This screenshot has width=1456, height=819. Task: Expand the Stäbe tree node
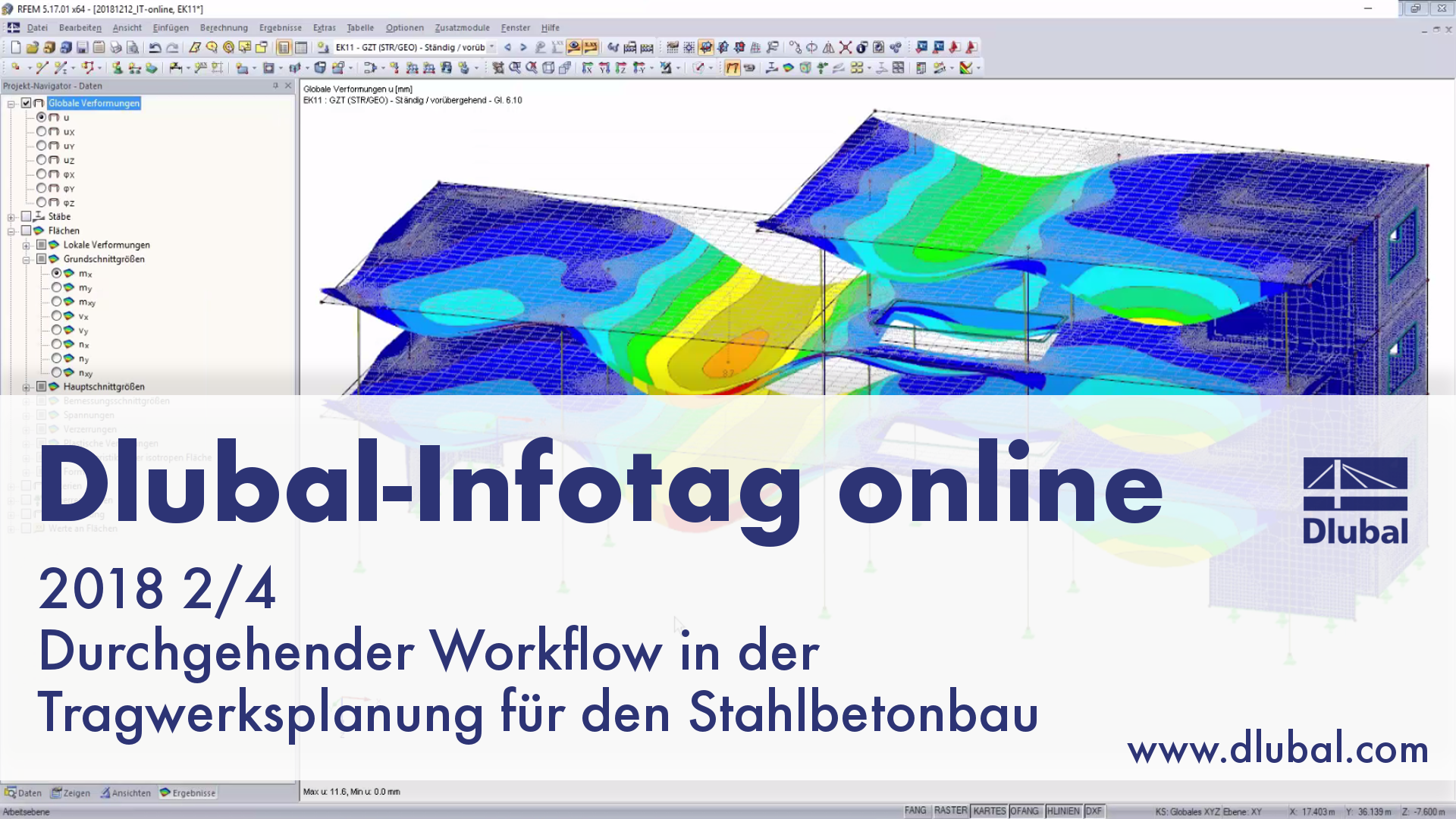click(x=11, y=217)
